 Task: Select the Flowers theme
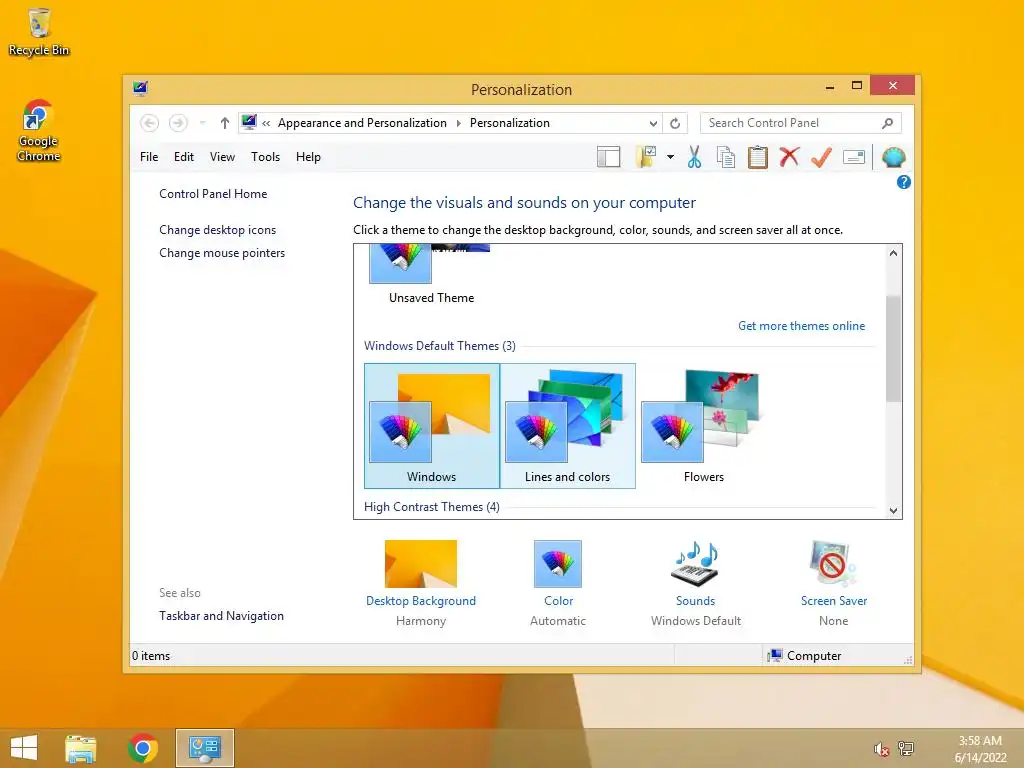pos(704,426)
